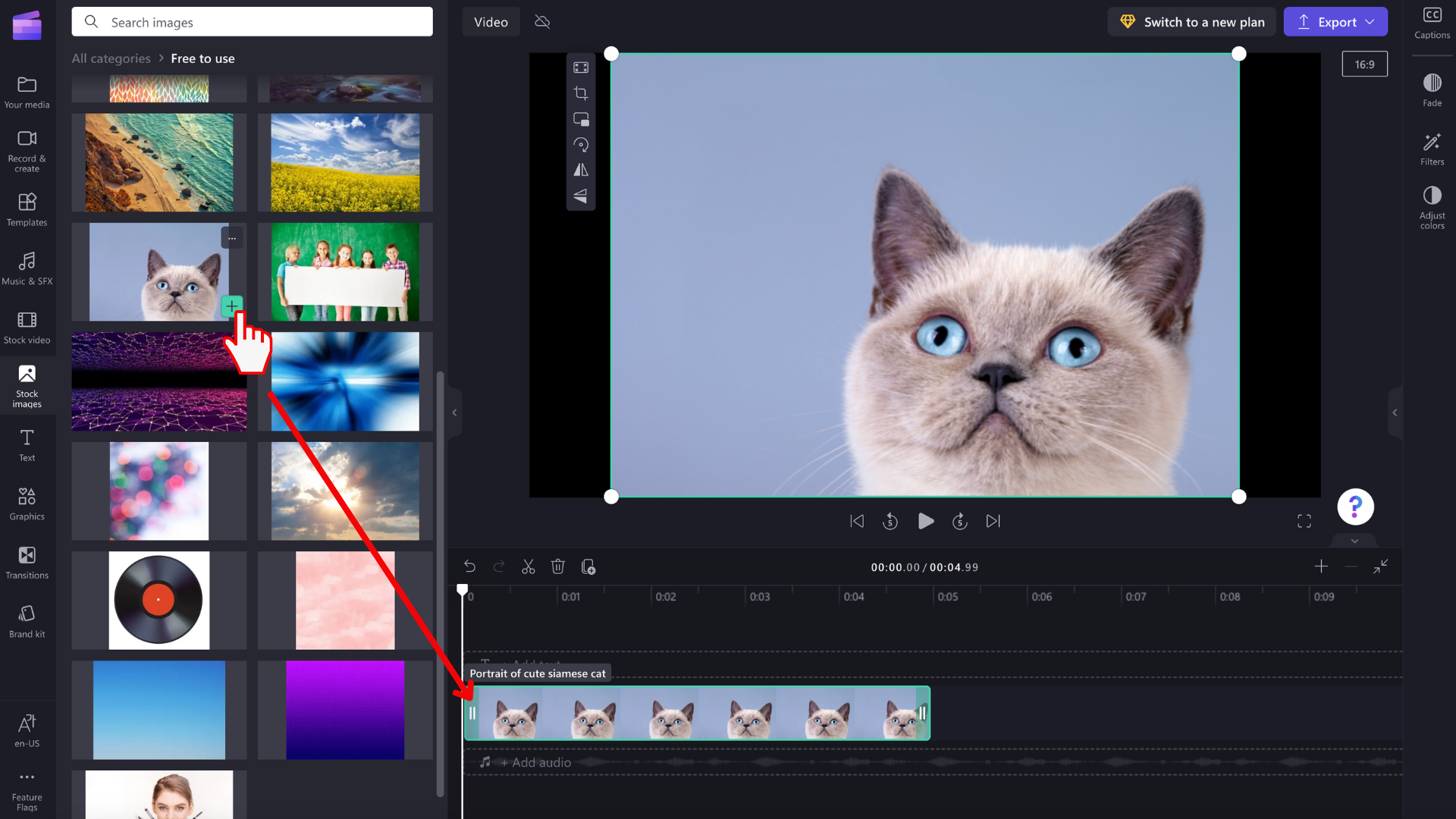Open Stock video library

(x=27, y=328)
